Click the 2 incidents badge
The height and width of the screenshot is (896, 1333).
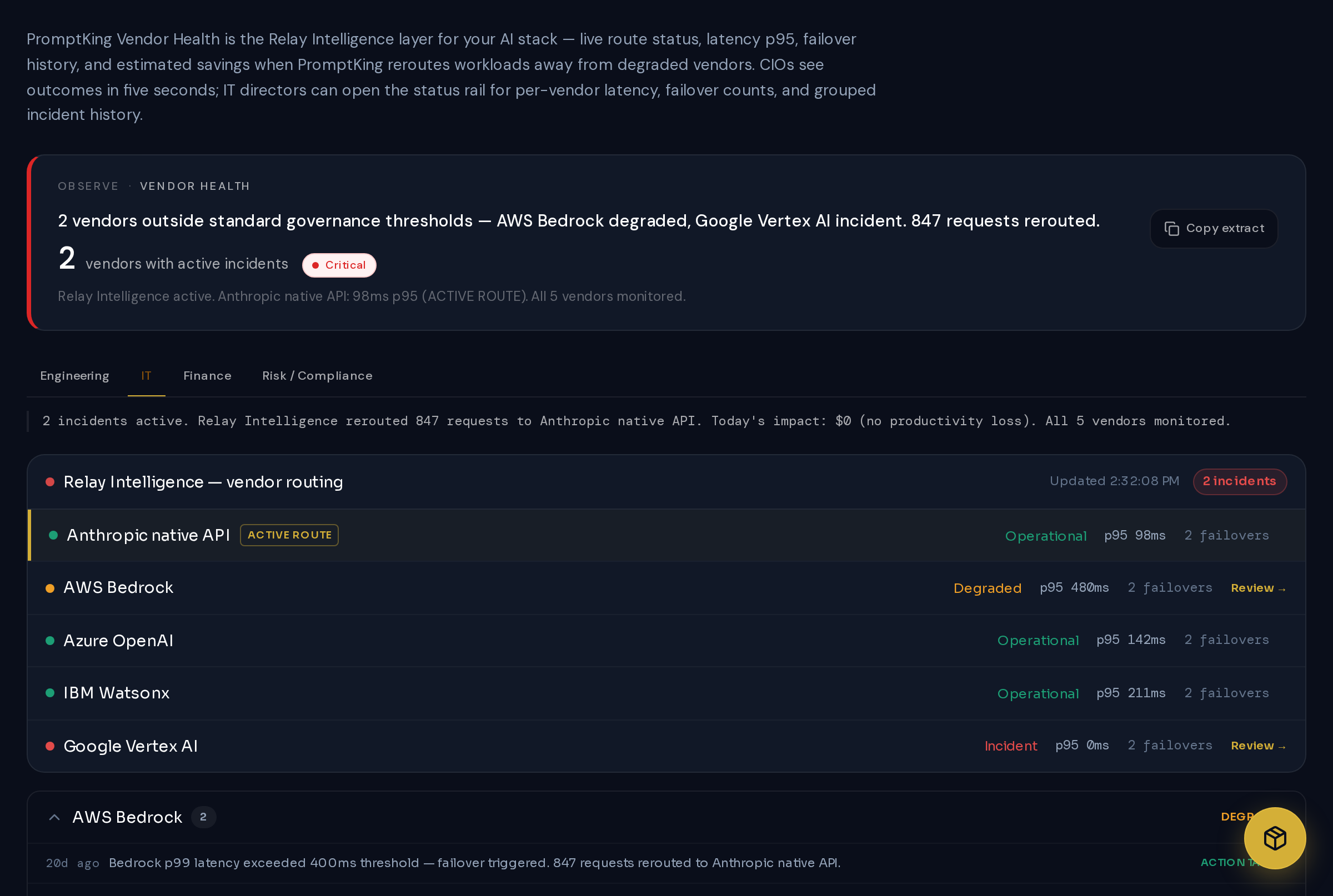(1240, 482)
